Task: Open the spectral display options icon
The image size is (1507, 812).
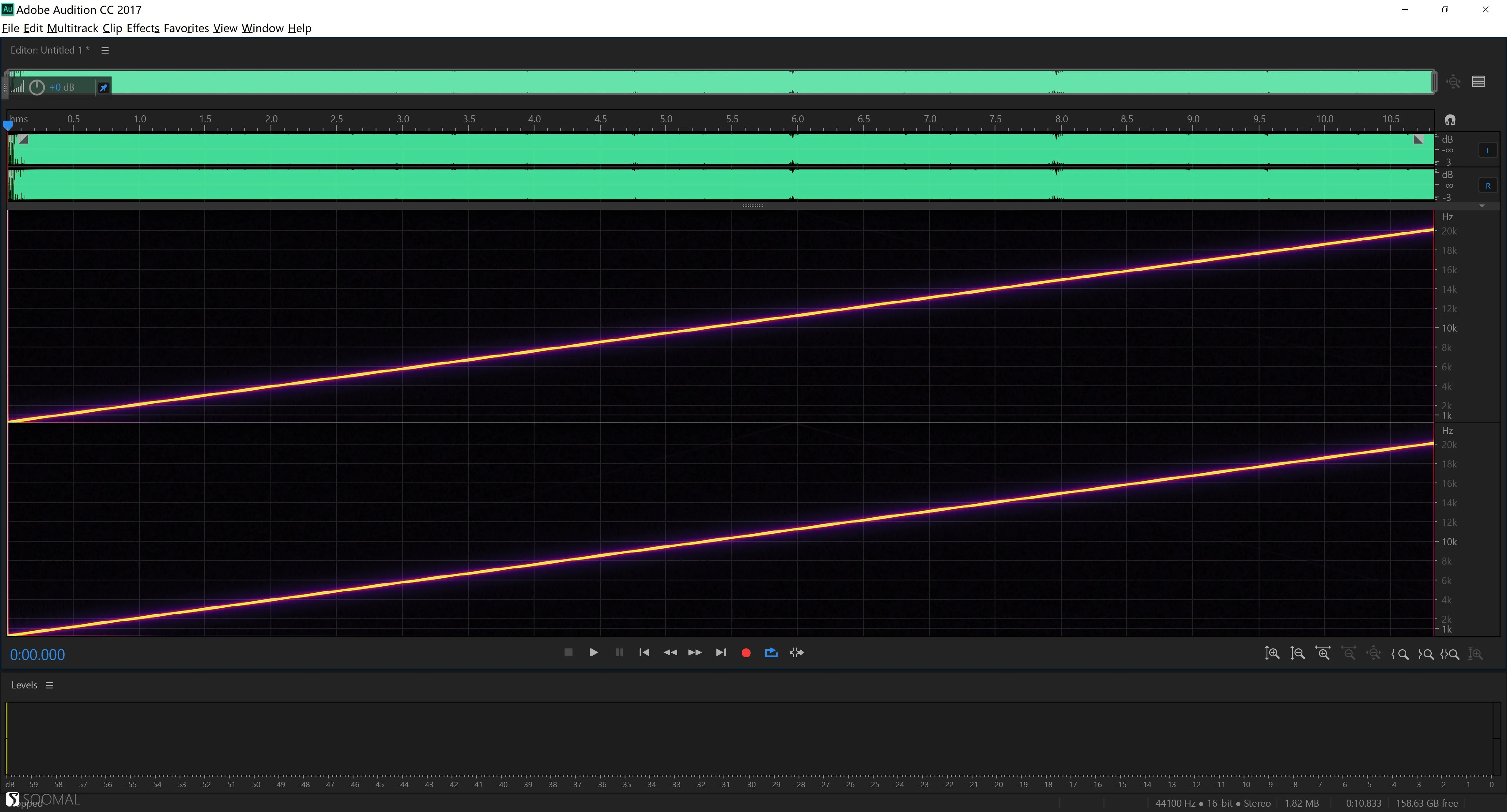Action: pyautogui.click(x=1478, y=81)
